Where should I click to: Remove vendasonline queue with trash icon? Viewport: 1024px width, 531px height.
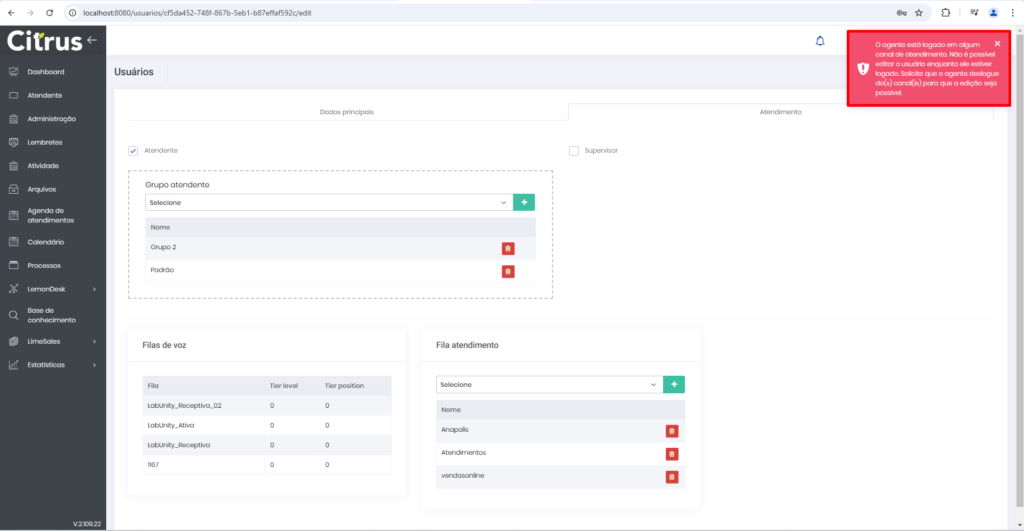(x=672, y=477)
